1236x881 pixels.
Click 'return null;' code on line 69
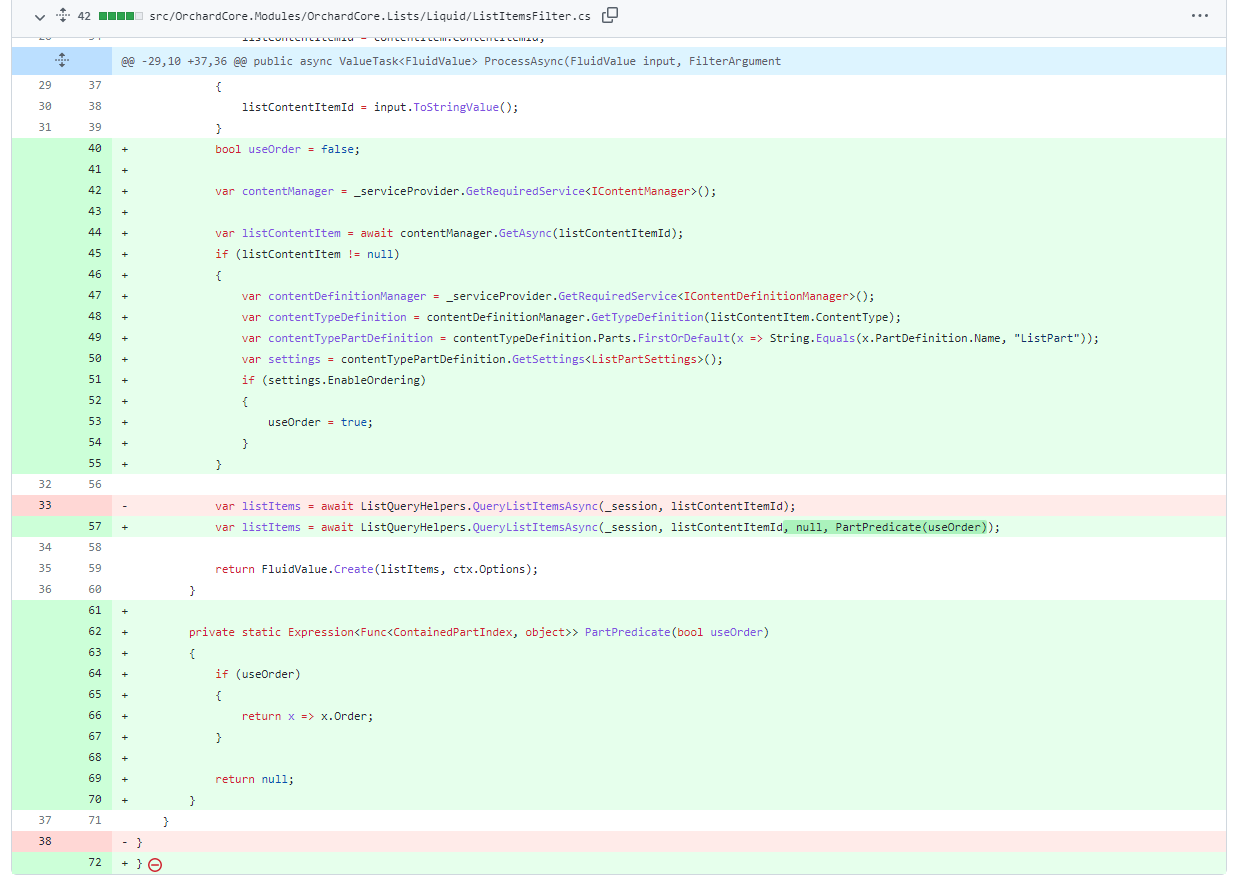pos(255,779)
